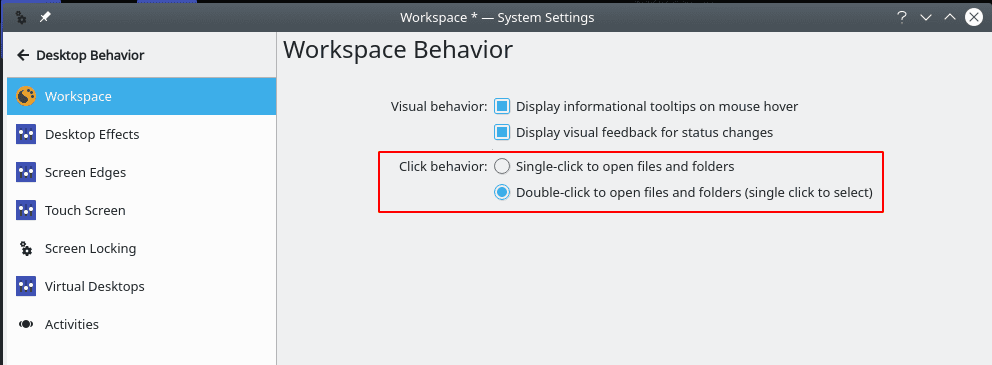Click the pin icon in title bar
992x365 pixels.
[x=45, y=18]
